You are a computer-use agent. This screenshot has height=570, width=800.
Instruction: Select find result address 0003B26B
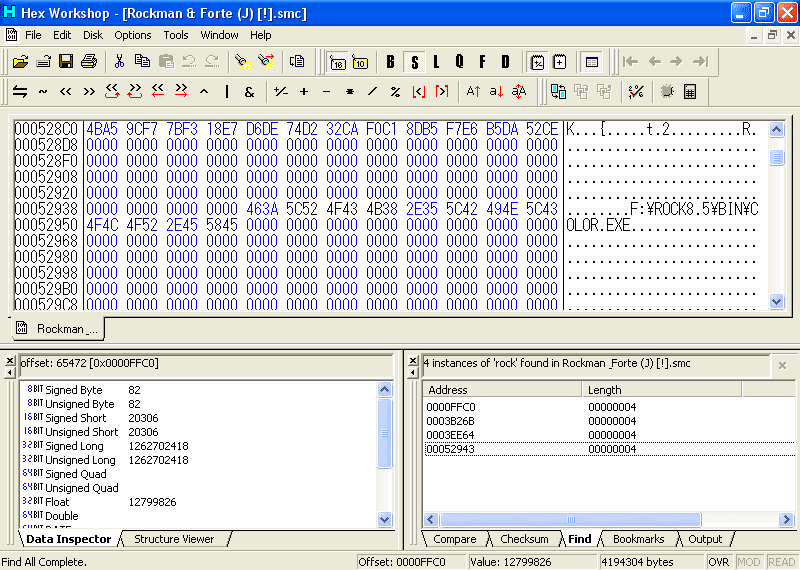(x=451, y=421)
